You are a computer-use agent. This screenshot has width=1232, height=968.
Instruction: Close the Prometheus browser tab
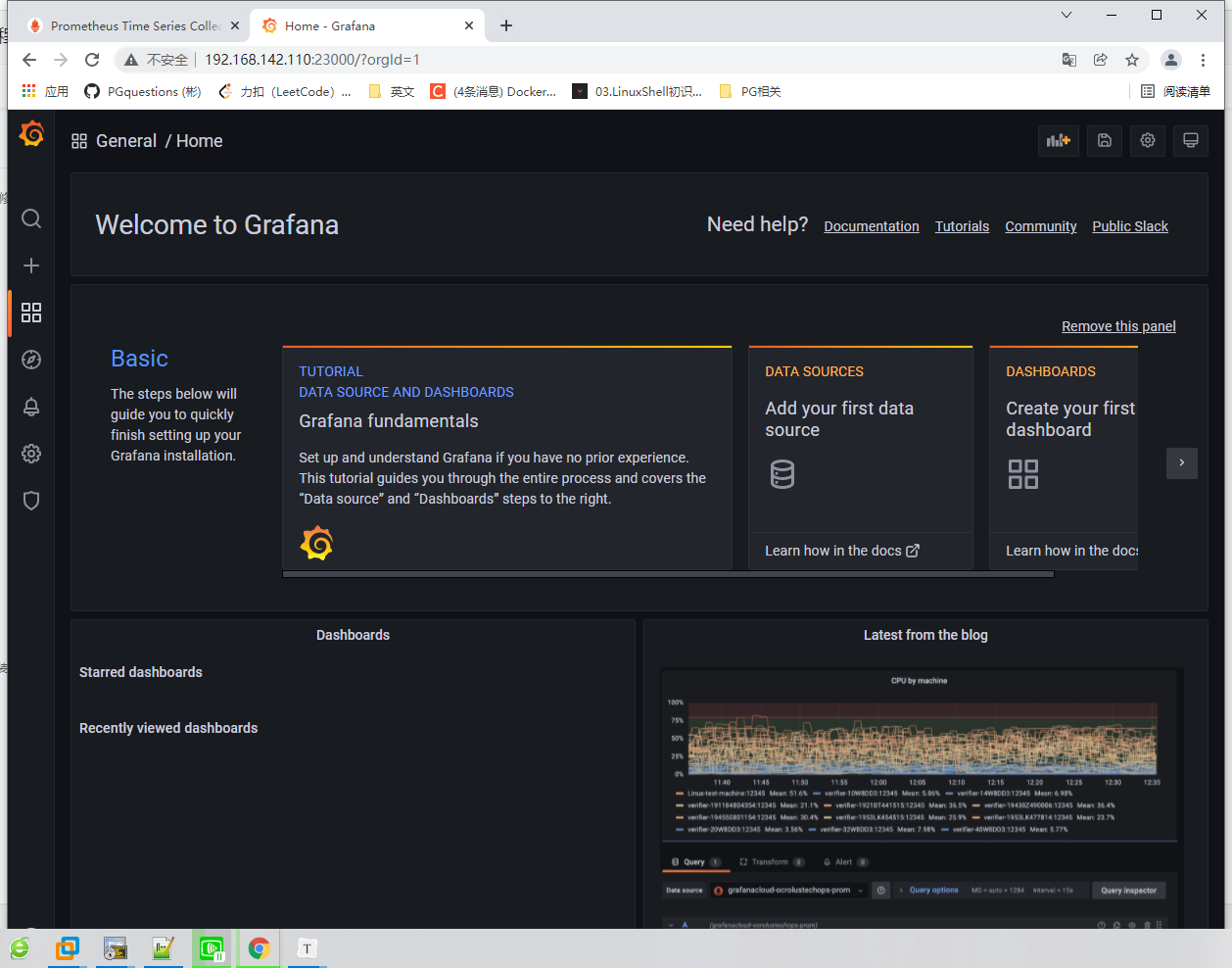(x=235, y=25)
